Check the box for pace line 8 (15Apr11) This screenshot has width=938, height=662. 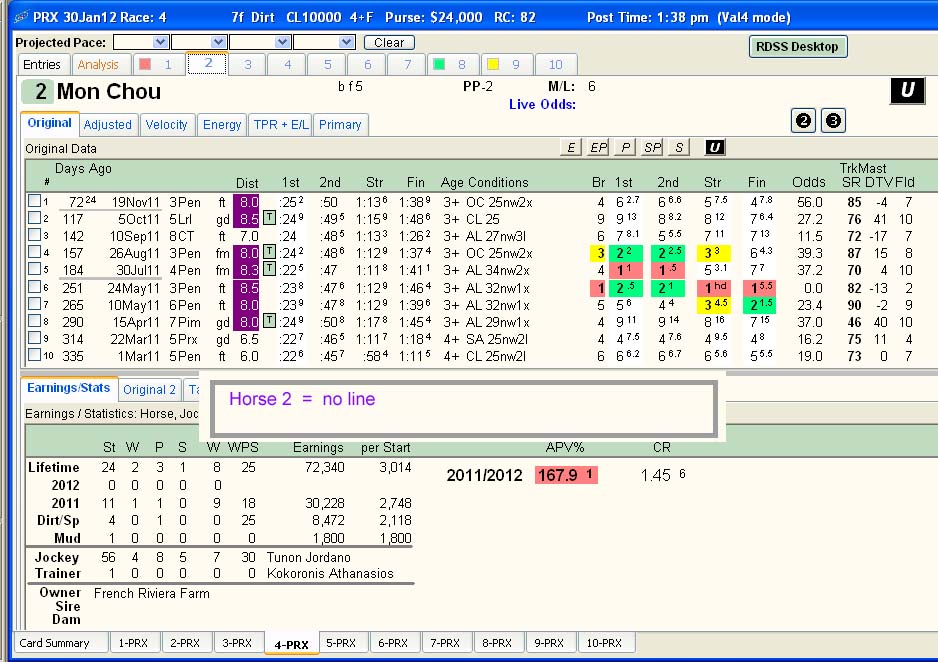(x=34, y=321)
